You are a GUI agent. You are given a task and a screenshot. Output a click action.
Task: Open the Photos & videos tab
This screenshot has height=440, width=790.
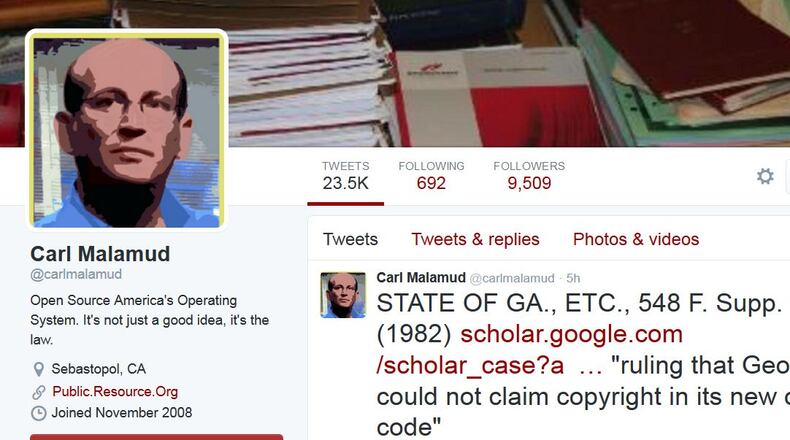tap(636, 239)
